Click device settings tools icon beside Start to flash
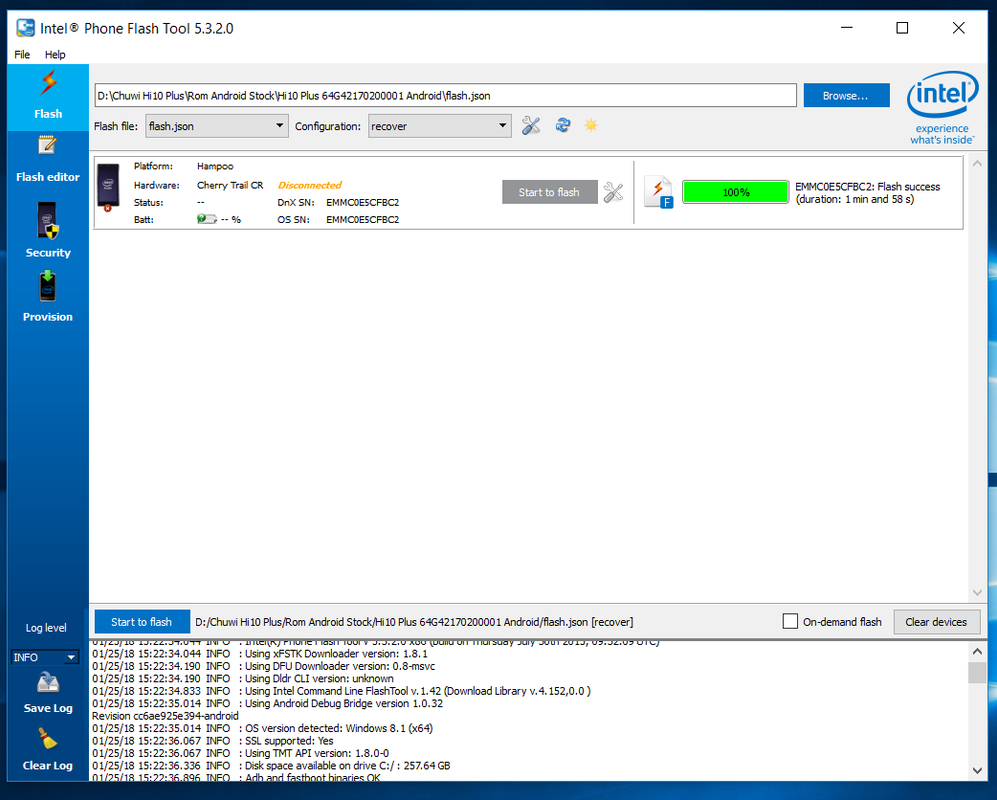Screen dimensions: 997x800 614,192
